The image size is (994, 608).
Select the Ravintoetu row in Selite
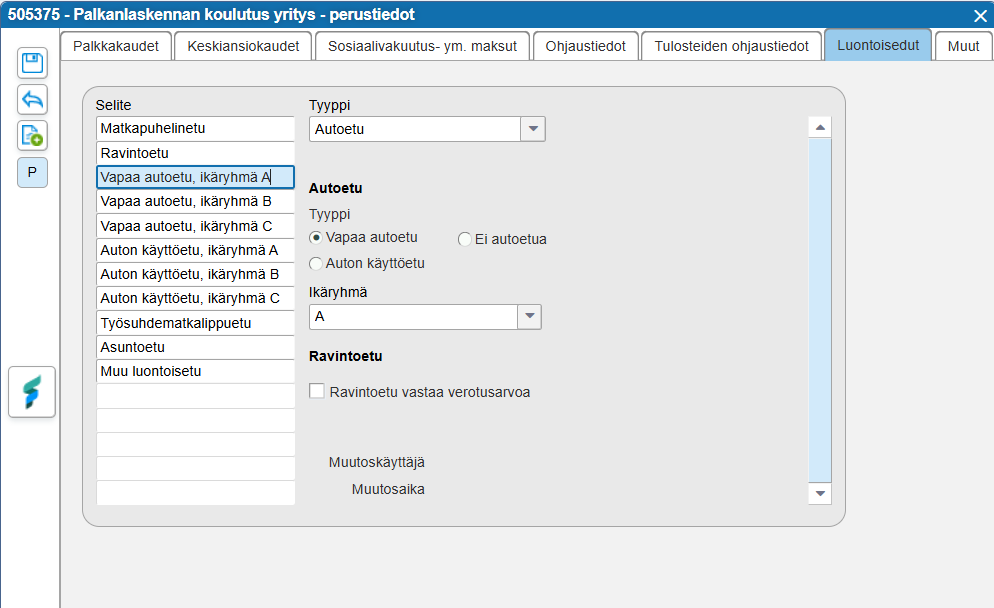point(195,153)
